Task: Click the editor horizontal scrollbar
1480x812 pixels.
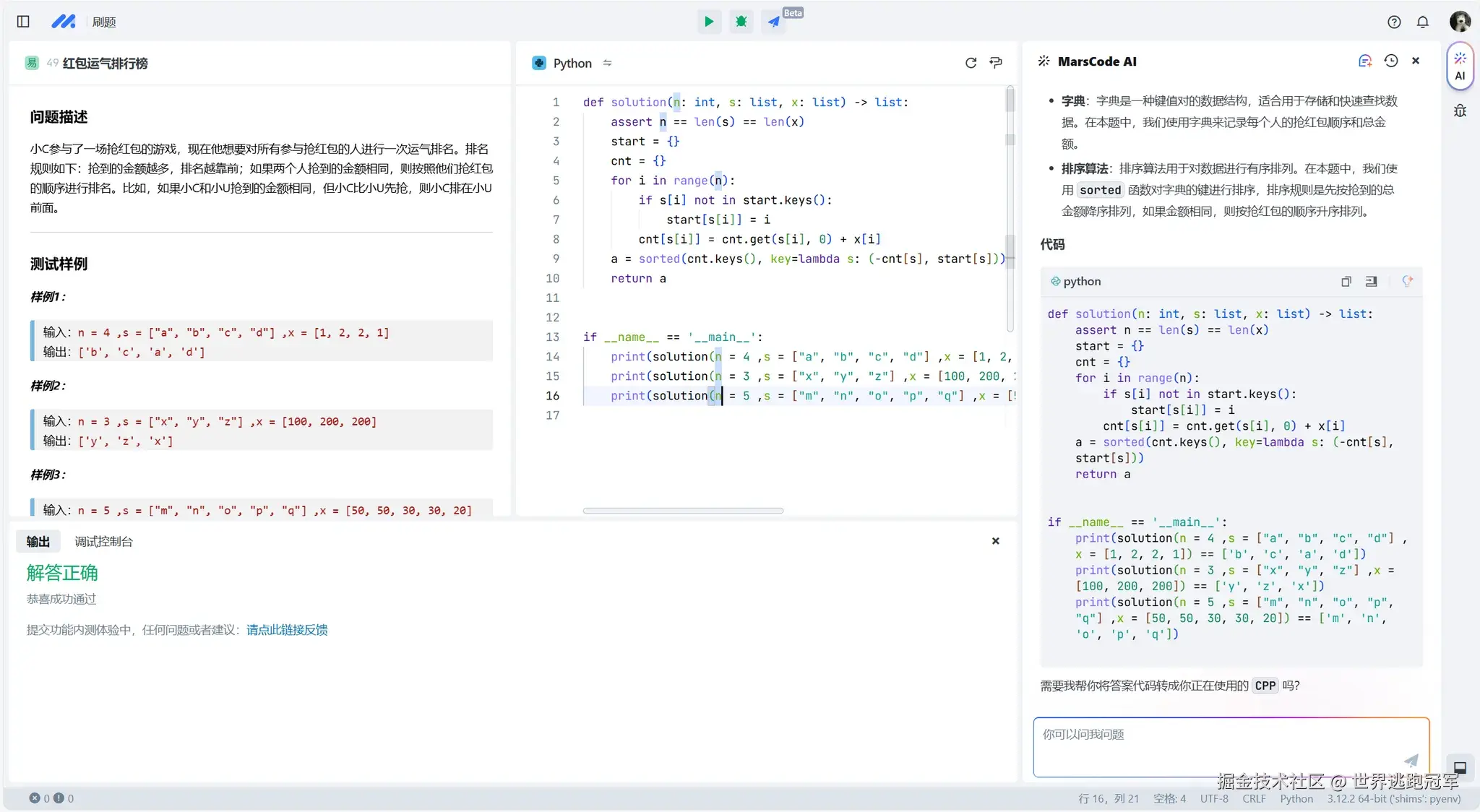Action: coord(683,511)
